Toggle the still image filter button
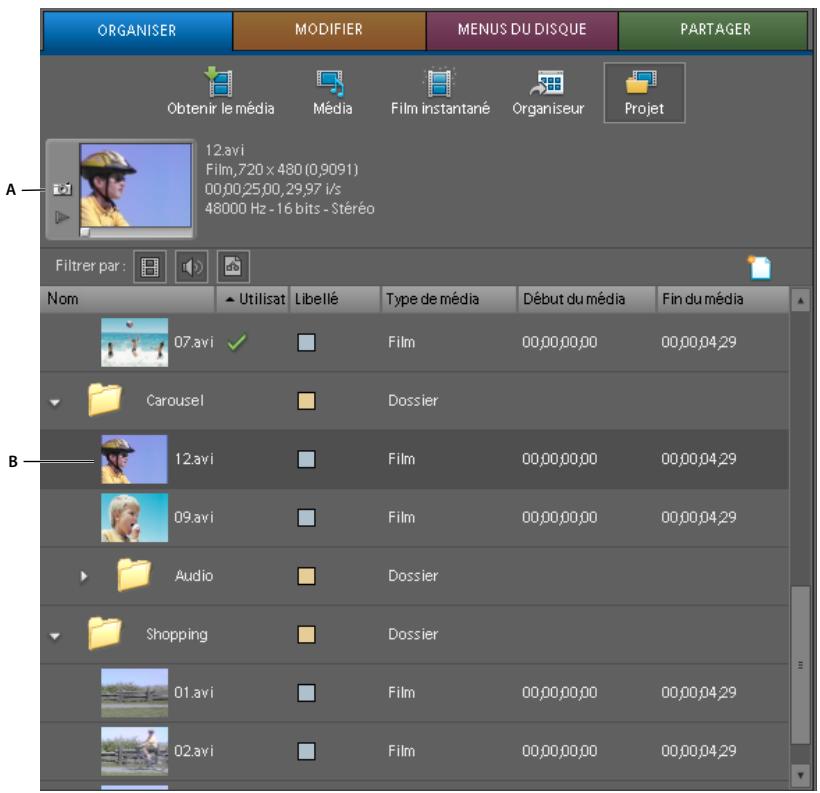 point(233,267)
